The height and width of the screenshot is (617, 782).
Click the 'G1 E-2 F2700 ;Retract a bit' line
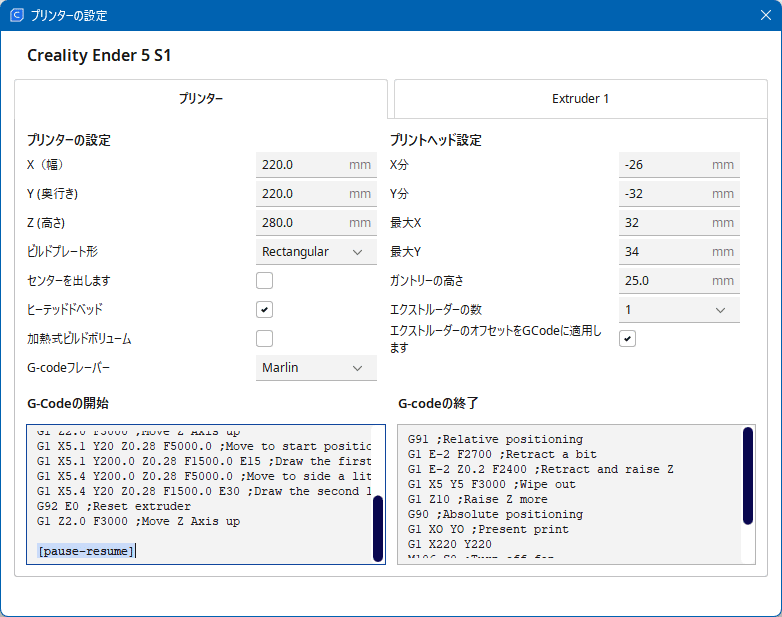point(502,454)
